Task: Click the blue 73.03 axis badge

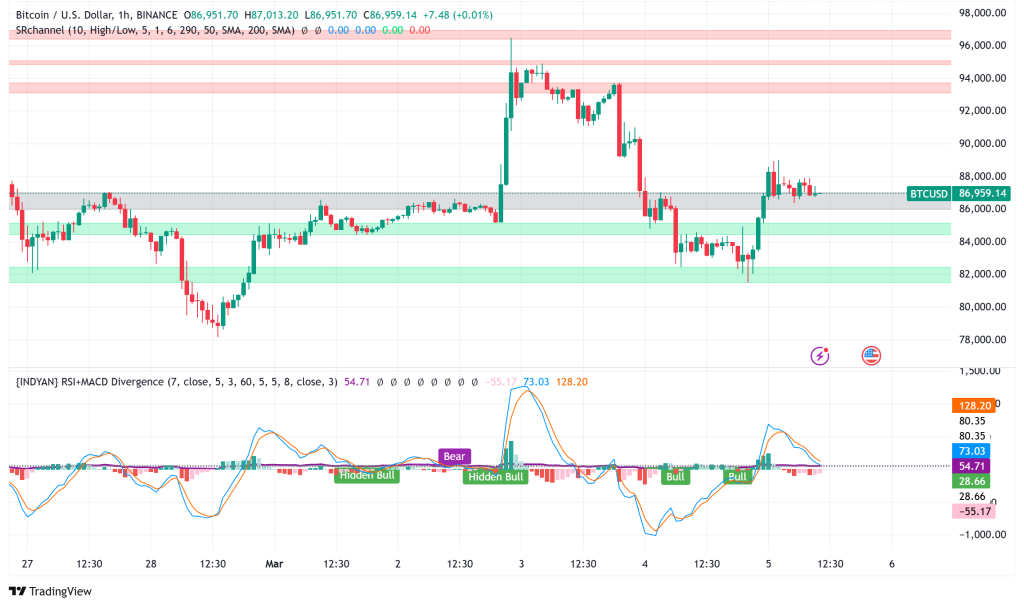Action: (x=971, y=451)
